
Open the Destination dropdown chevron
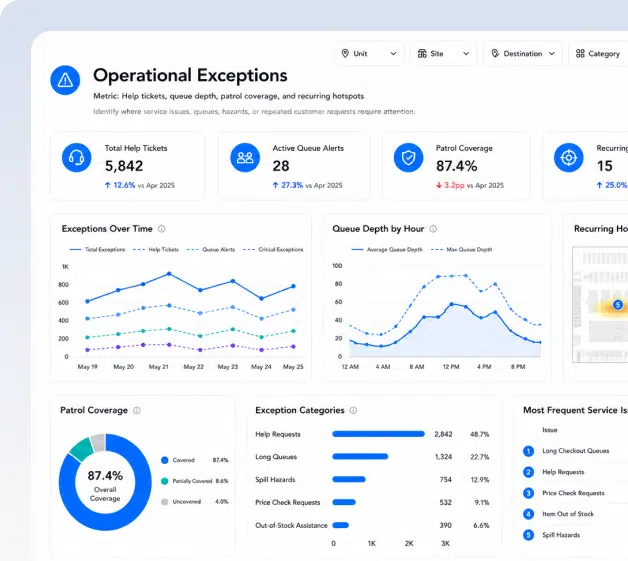click(x=552, y=53)
